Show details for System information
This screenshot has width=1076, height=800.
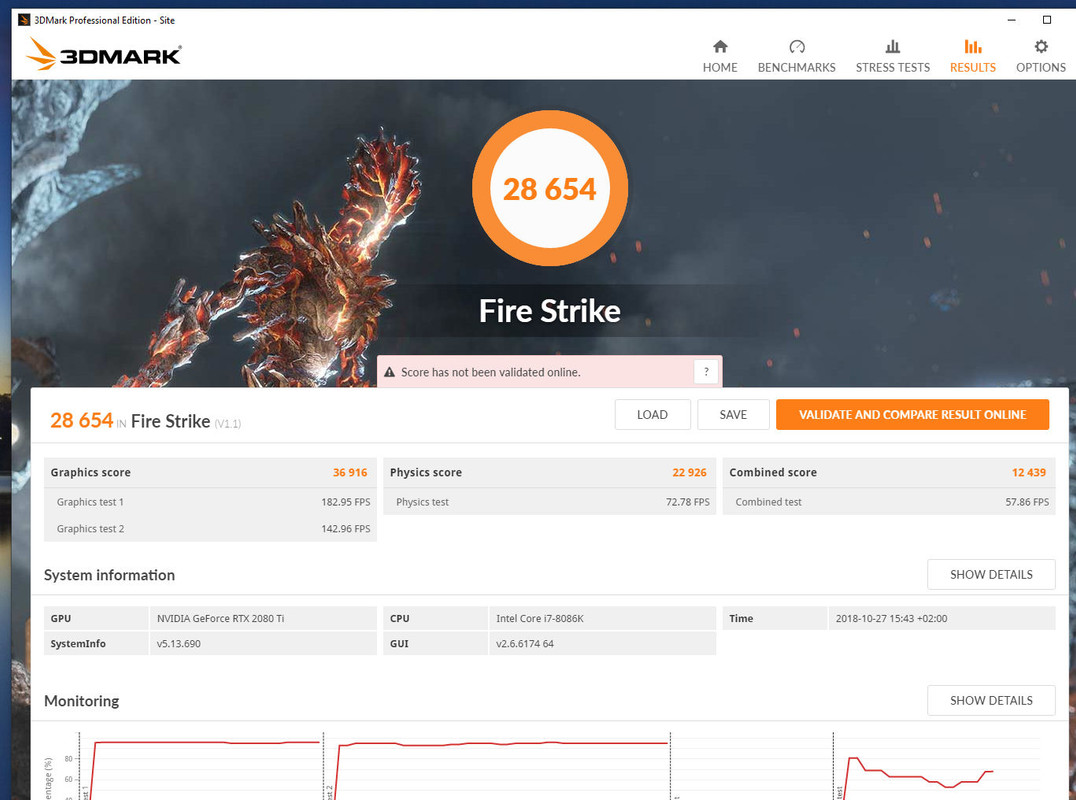click(x=991, y=574)
